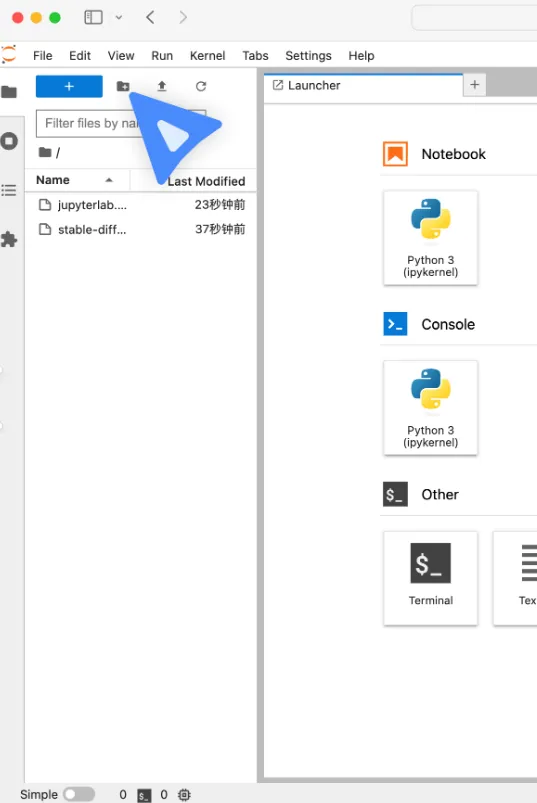Click the blue New Launcher plus button
The image size is (537, 803).
tap(69, 87)
